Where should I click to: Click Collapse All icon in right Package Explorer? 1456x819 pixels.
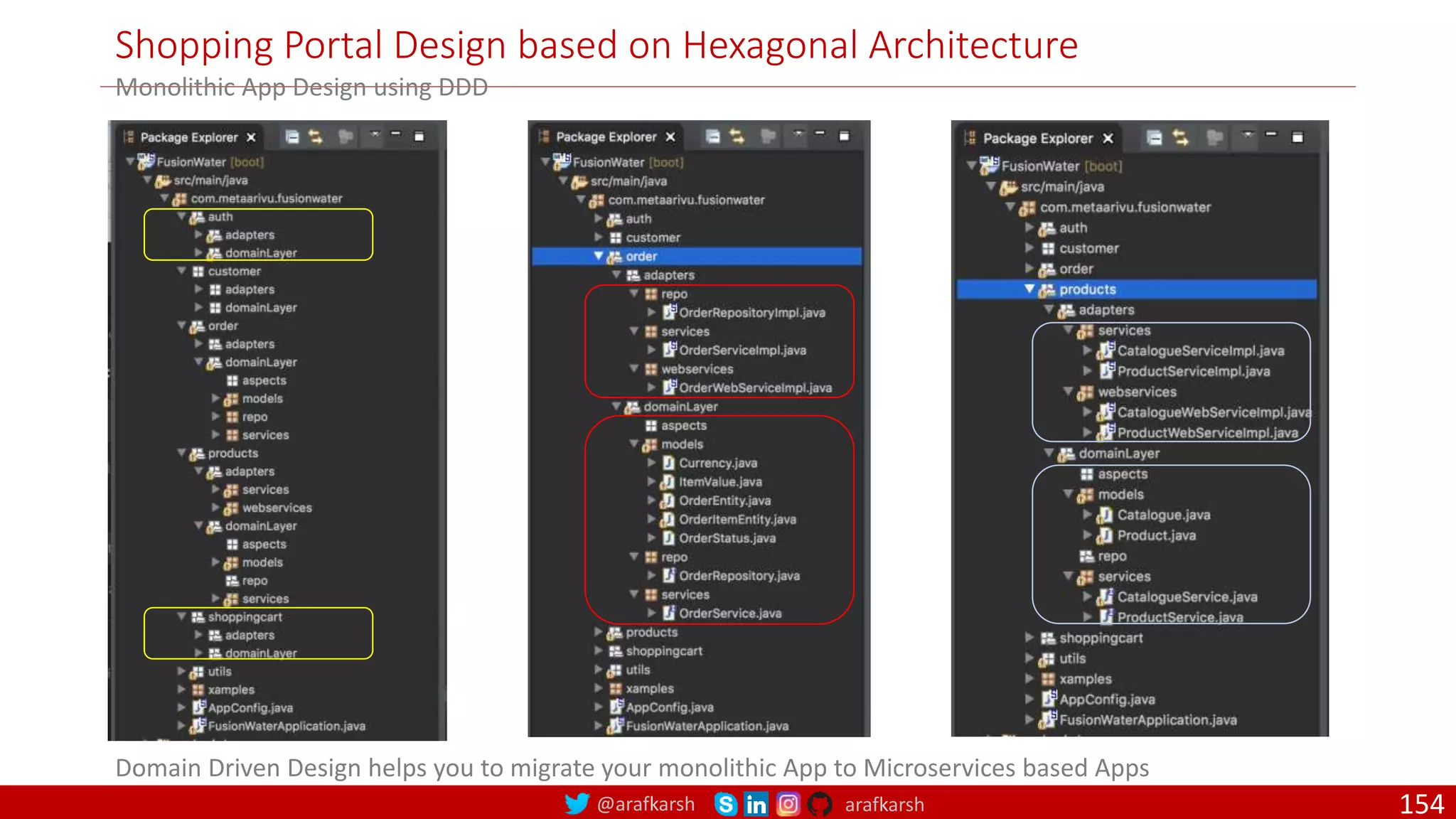pos(1155,138)
